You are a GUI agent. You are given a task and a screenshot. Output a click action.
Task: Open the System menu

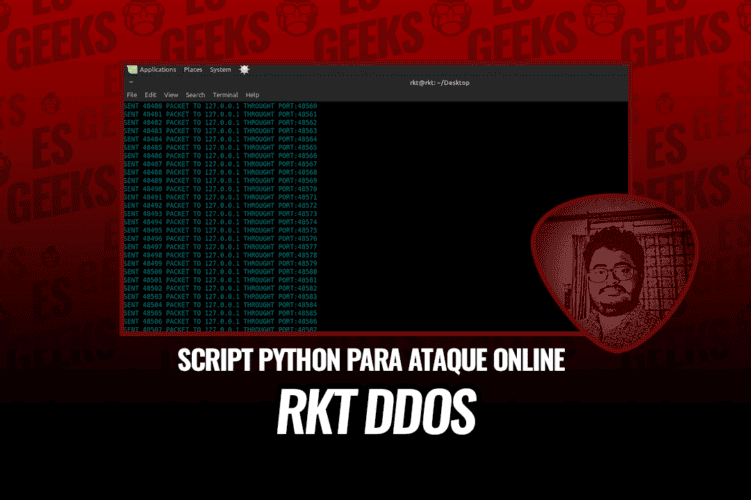click(220, 69)
